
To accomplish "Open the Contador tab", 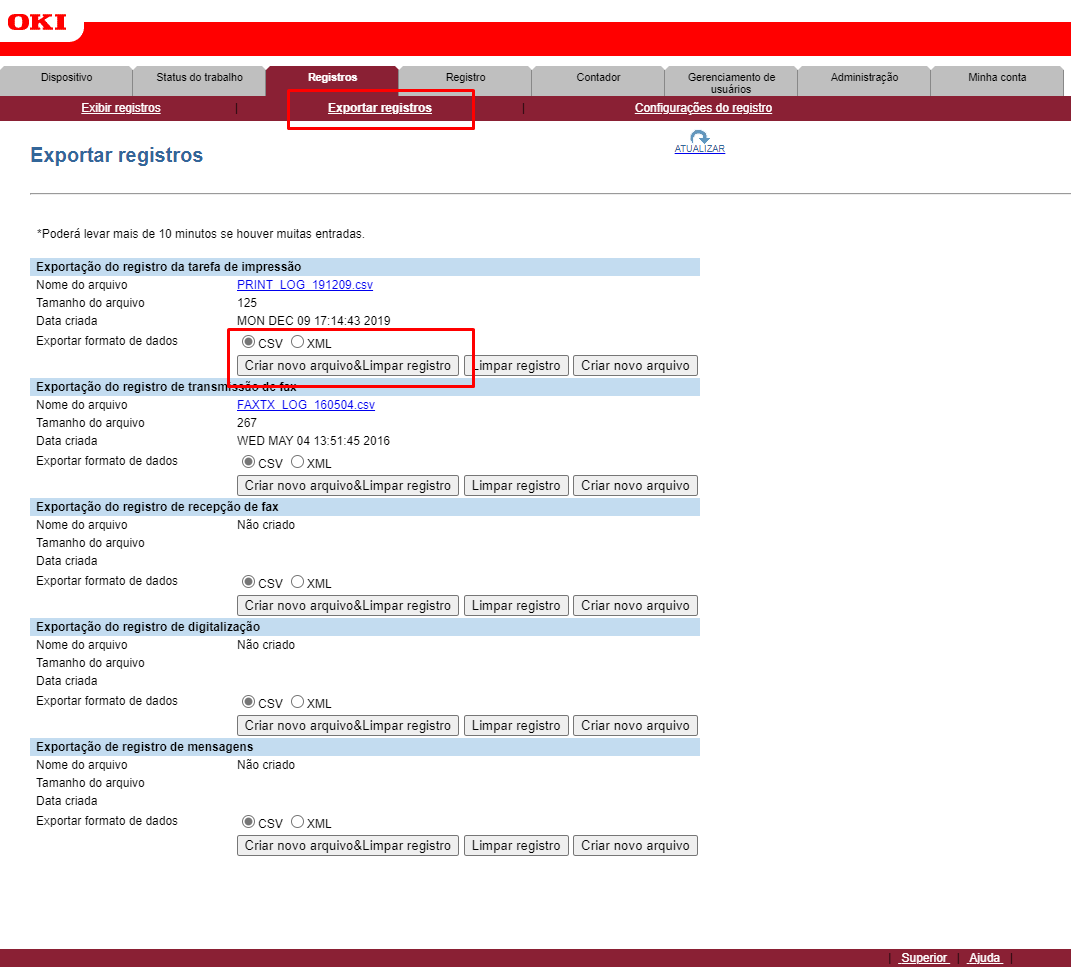I will point(598,78).
